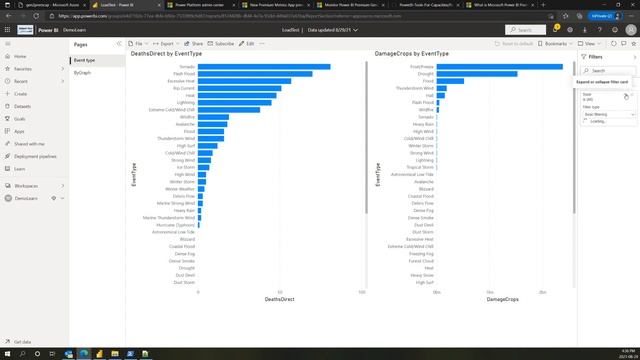
Task: Click the Subscribe button
Action: click(x=221, y=44)
